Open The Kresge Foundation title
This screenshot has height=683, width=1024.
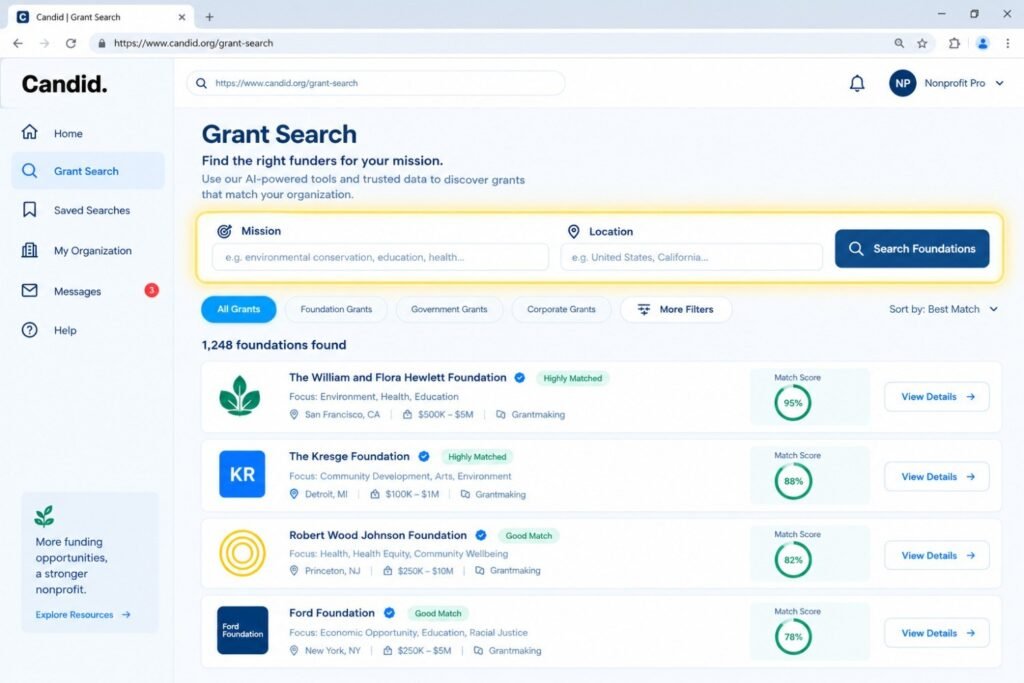(349, 456)
